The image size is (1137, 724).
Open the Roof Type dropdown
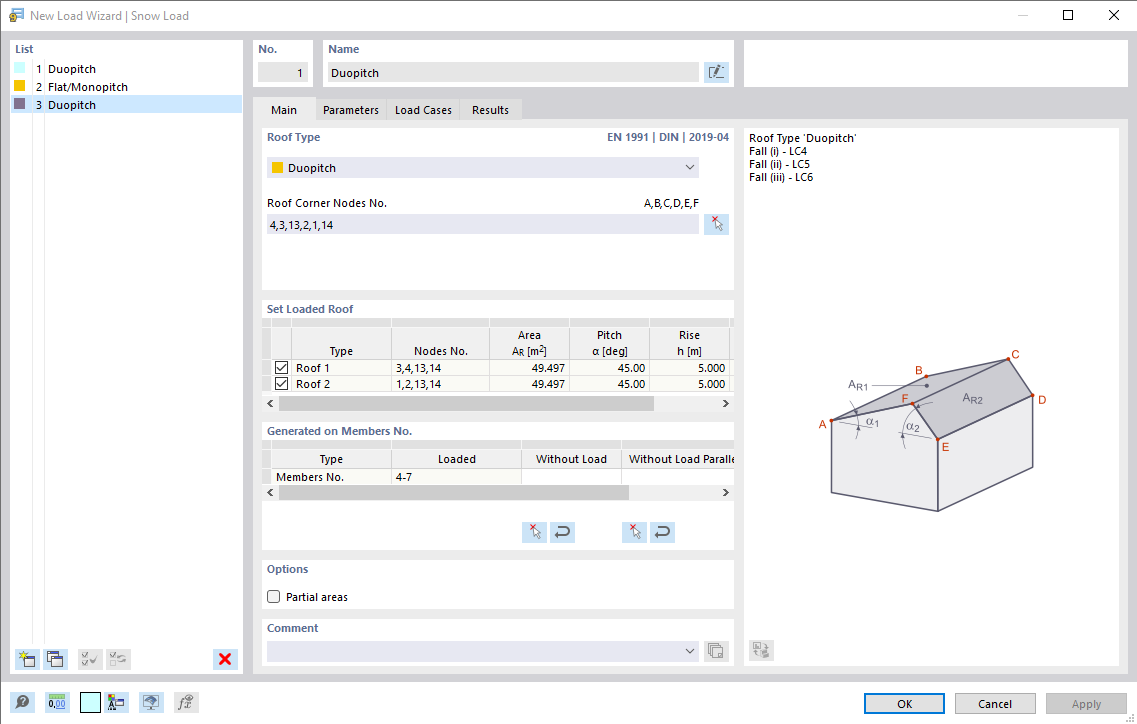tap(690, 166)
